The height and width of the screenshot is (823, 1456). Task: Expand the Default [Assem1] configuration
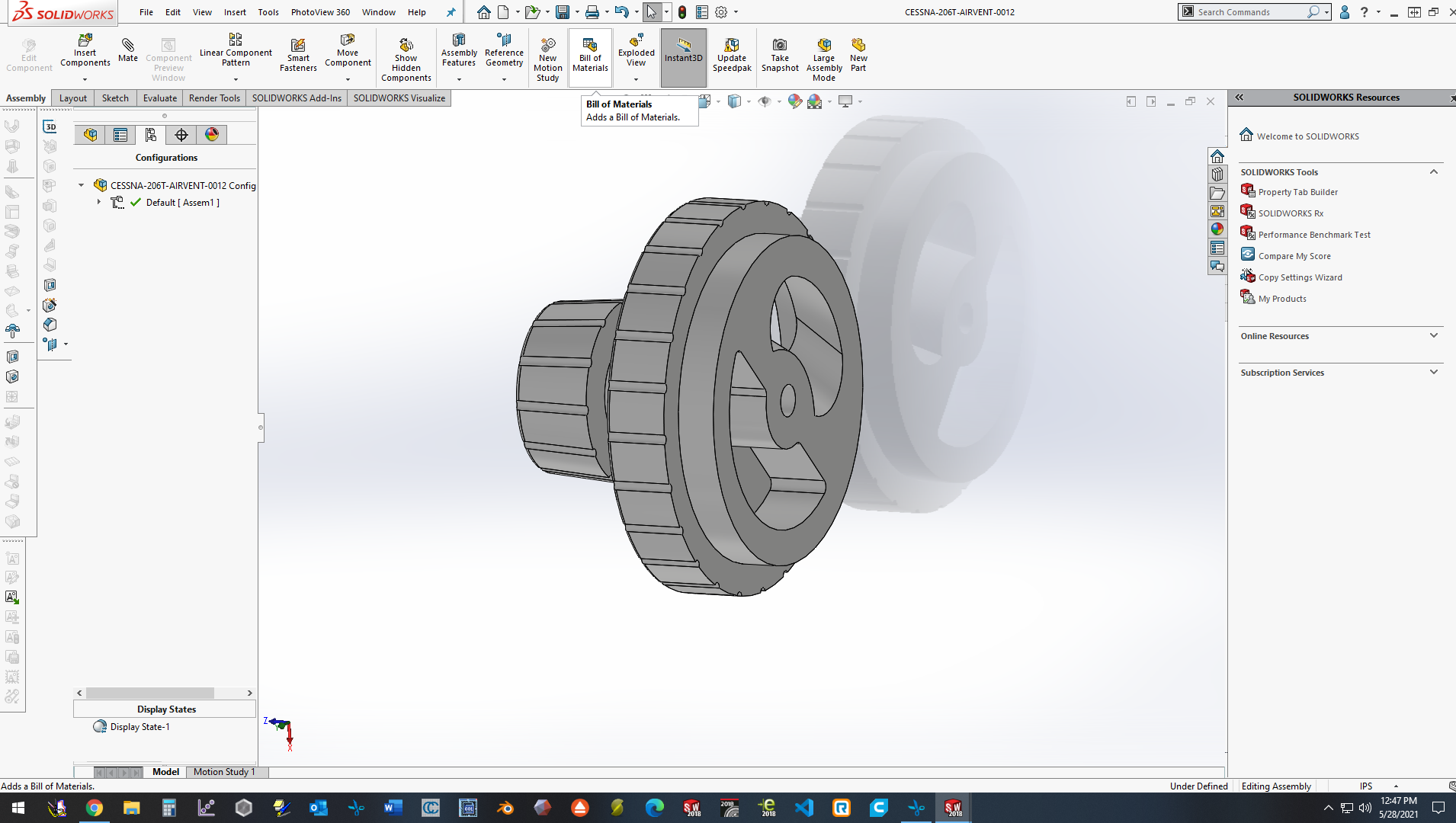[99, 203]
